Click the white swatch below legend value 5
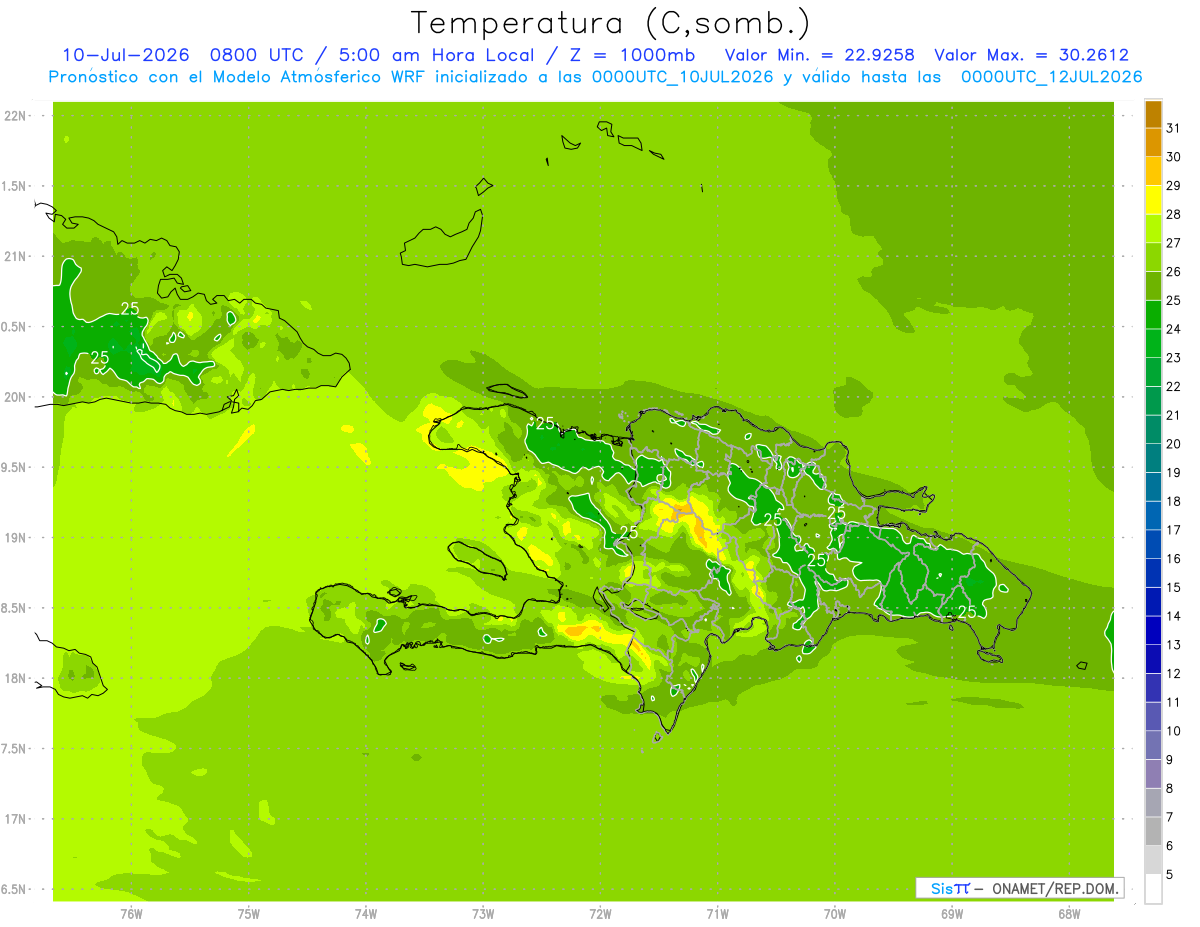This screenshot has width=1200, height=927. [1153, 889]
